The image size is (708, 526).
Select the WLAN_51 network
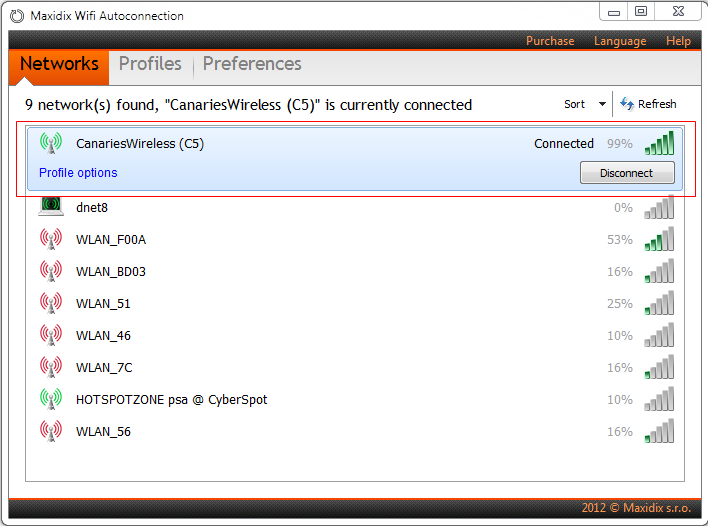103,304
